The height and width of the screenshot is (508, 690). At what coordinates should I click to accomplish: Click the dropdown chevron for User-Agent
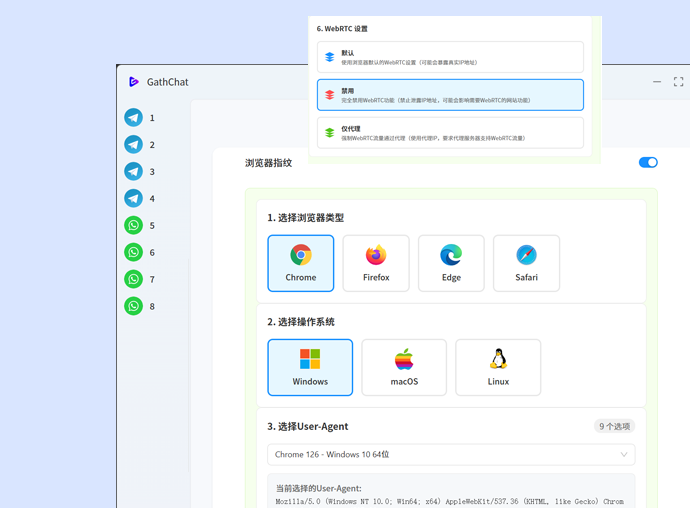pyautogui.click(x=623, y=455)
